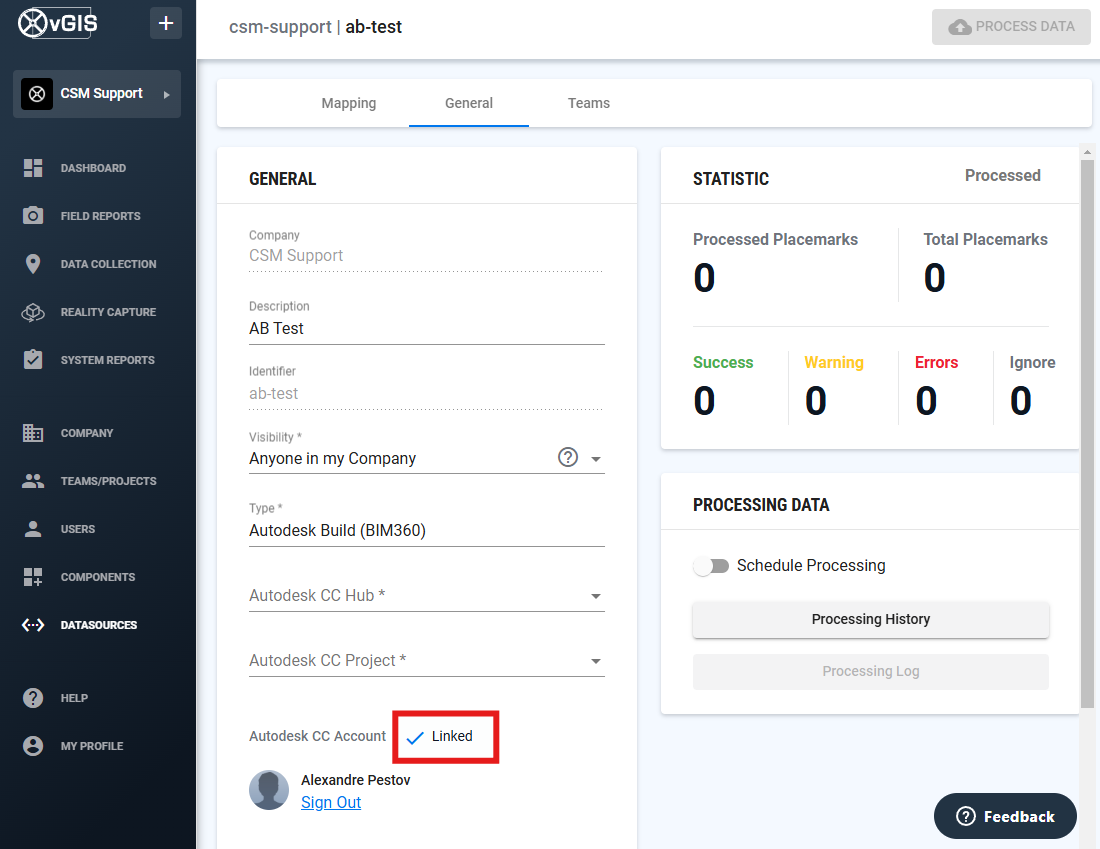
Task: Click the Processing Log button
Action: click(871, 671)
